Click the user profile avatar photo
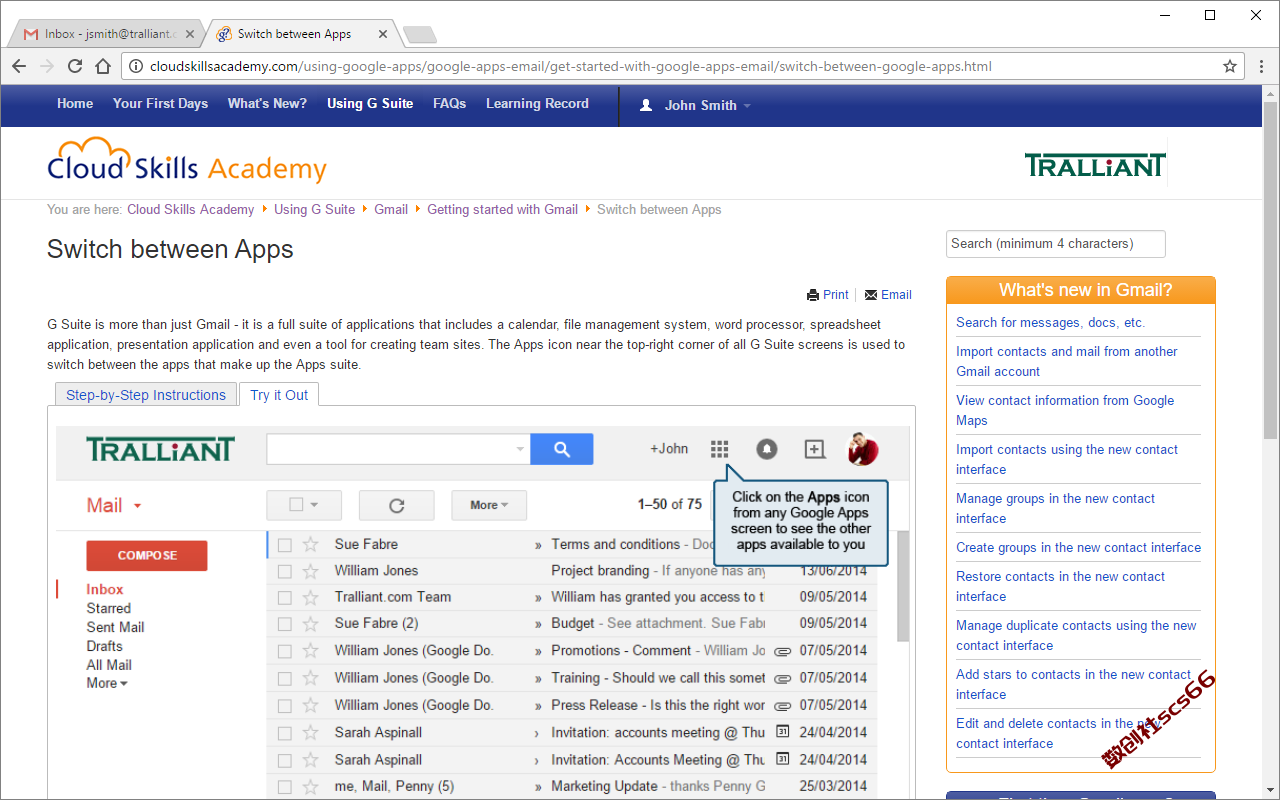 [863, 449]
